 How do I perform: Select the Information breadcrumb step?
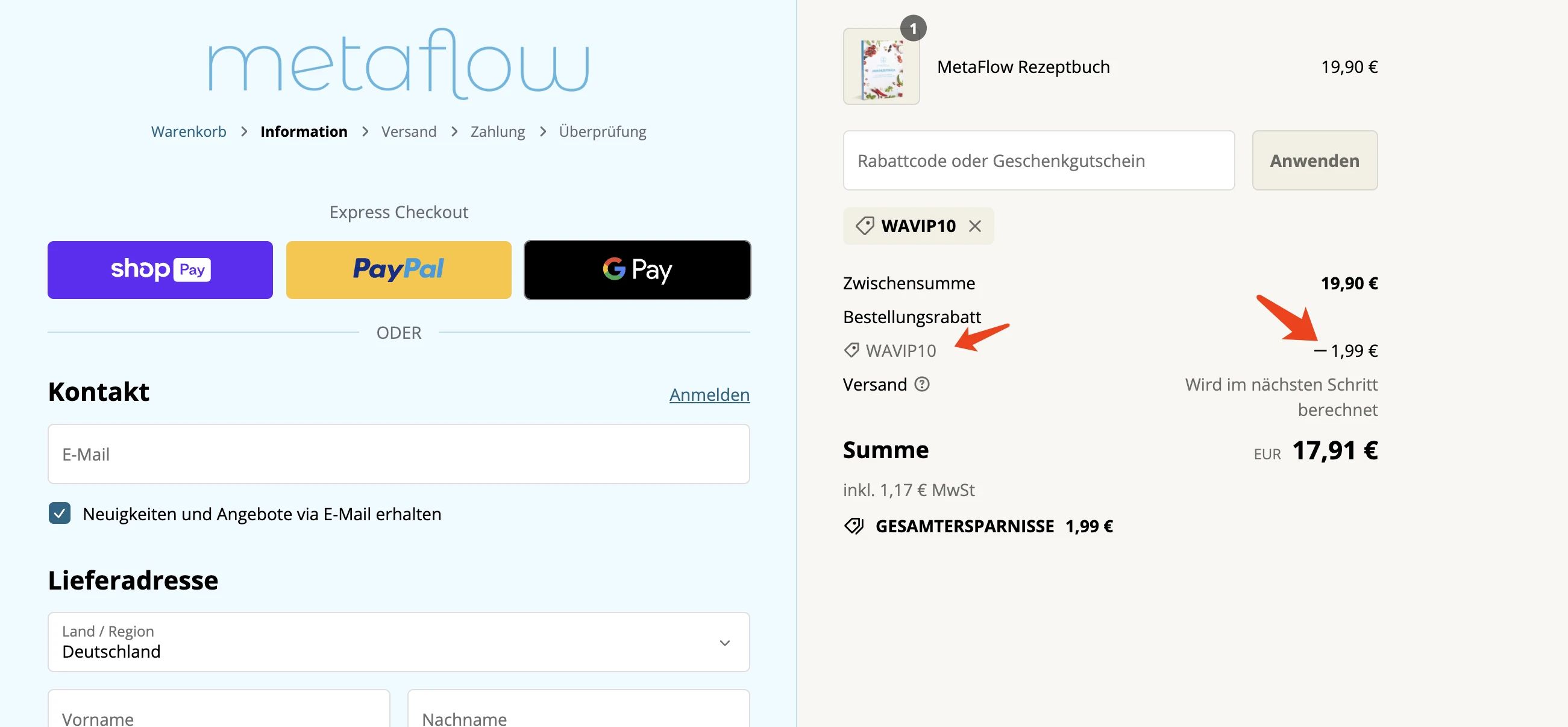[304, 131]
